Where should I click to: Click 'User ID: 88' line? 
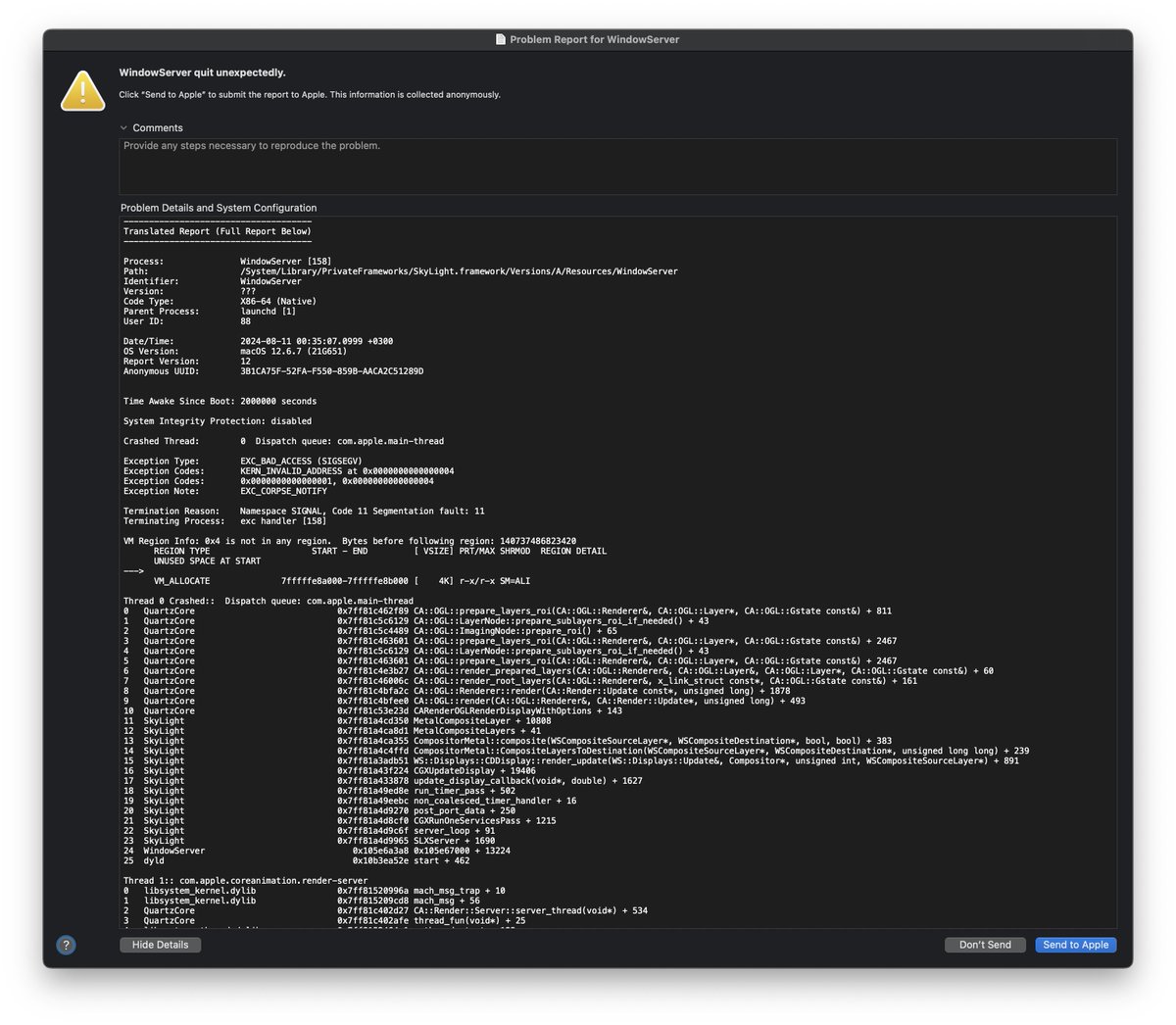coord(187,321)
